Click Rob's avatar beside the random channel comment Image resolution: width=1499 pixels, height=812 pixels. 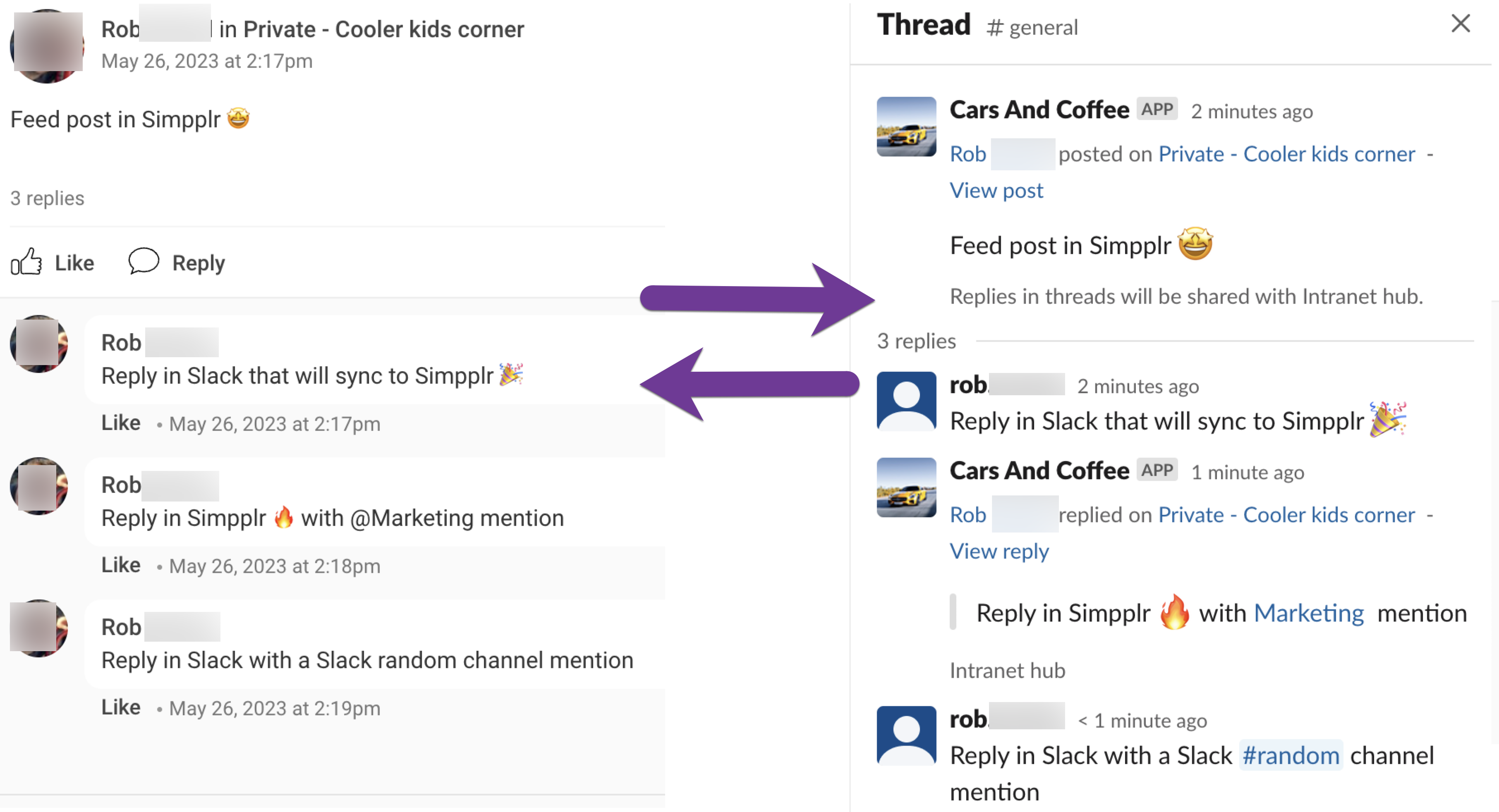38,628
